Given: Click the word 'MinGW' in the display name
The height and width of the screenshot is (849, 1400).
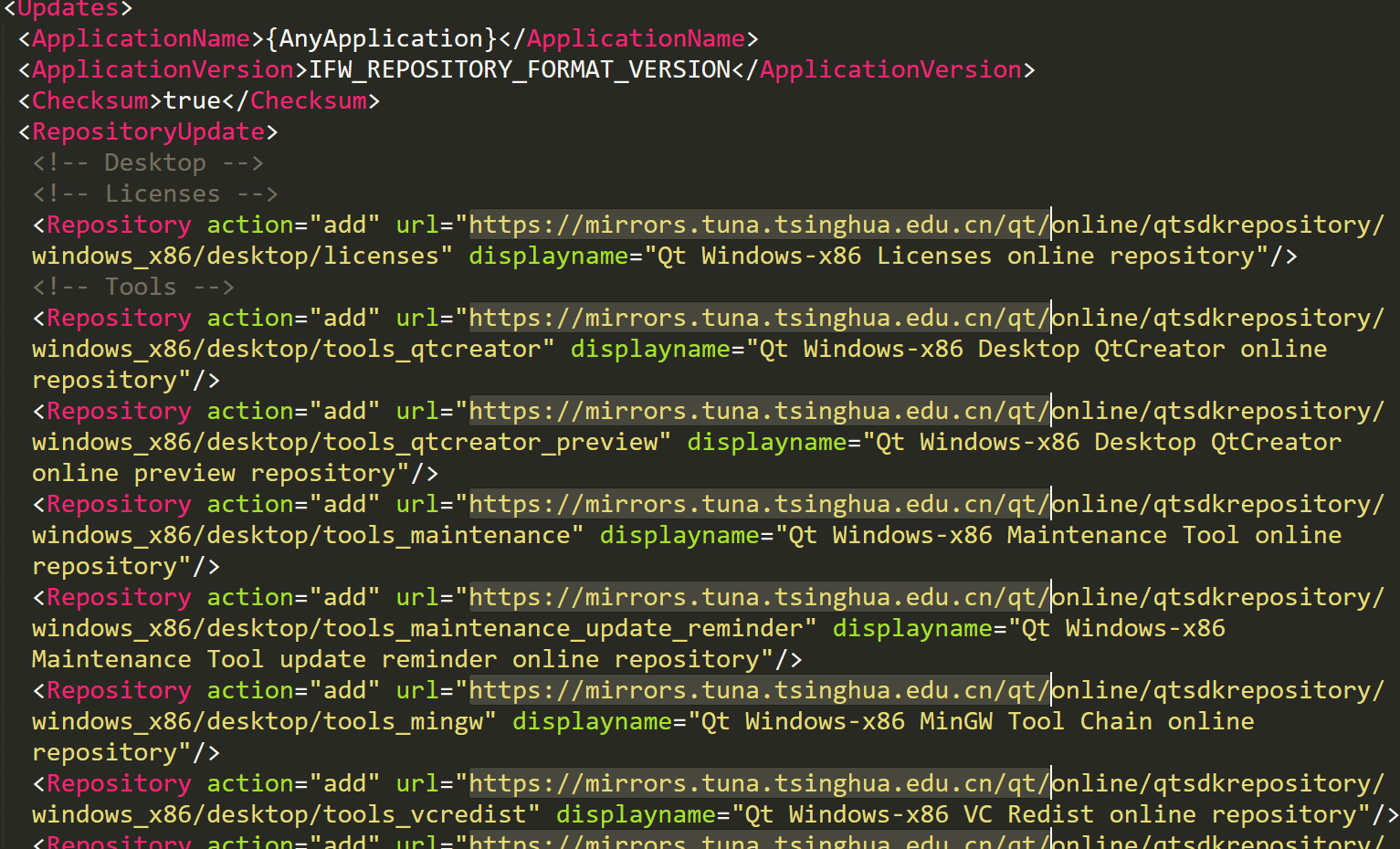Looking at the screenshot, I should click(x=956, y=721).
